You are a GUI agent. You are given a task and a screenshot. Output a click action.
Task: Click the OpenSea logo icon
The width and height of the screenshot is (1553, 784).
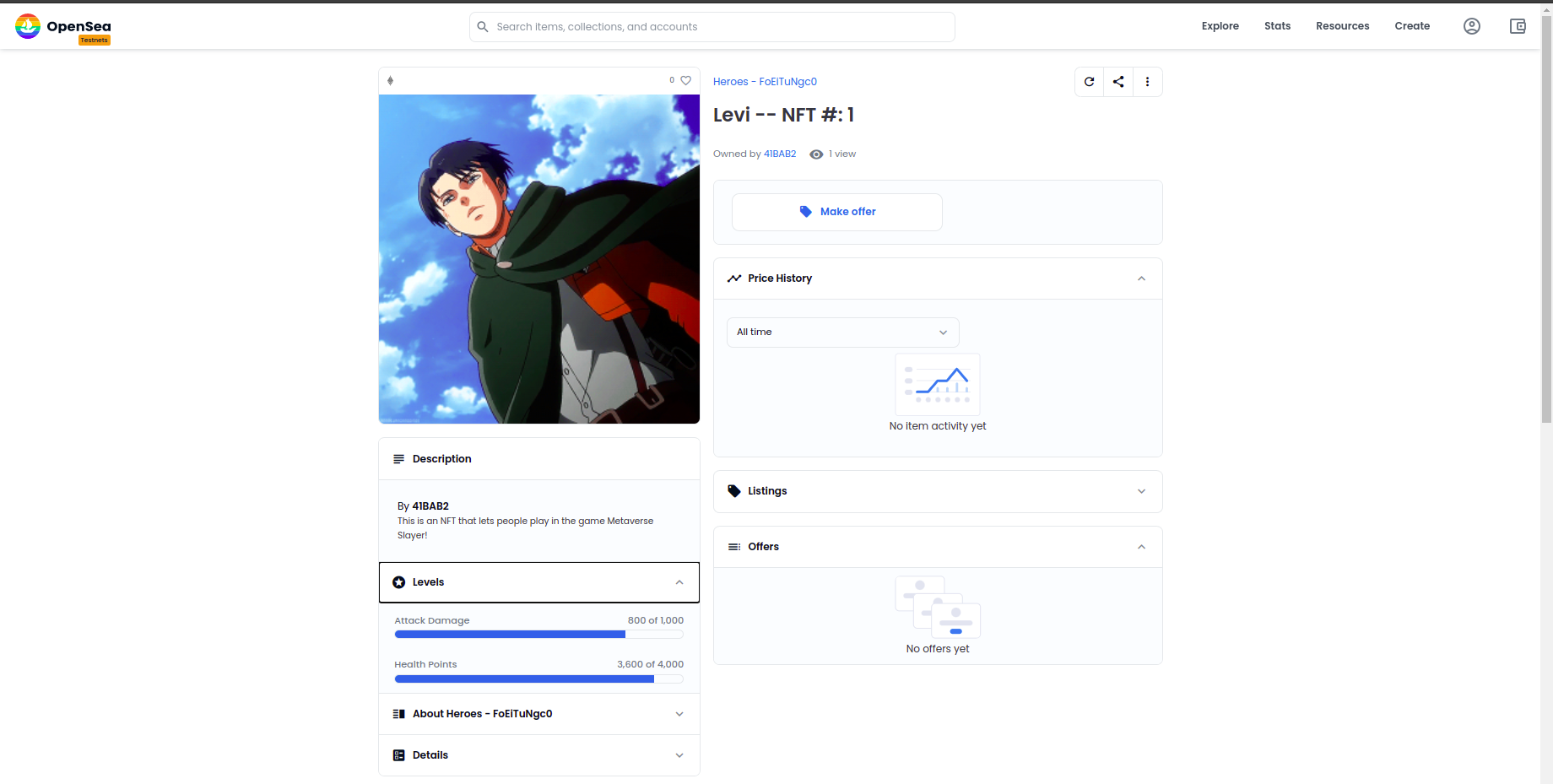click(28, 26)
